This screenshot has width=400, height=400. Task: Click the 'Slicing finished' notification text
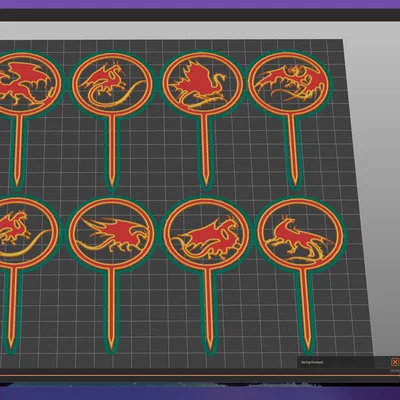click(312, 362)
